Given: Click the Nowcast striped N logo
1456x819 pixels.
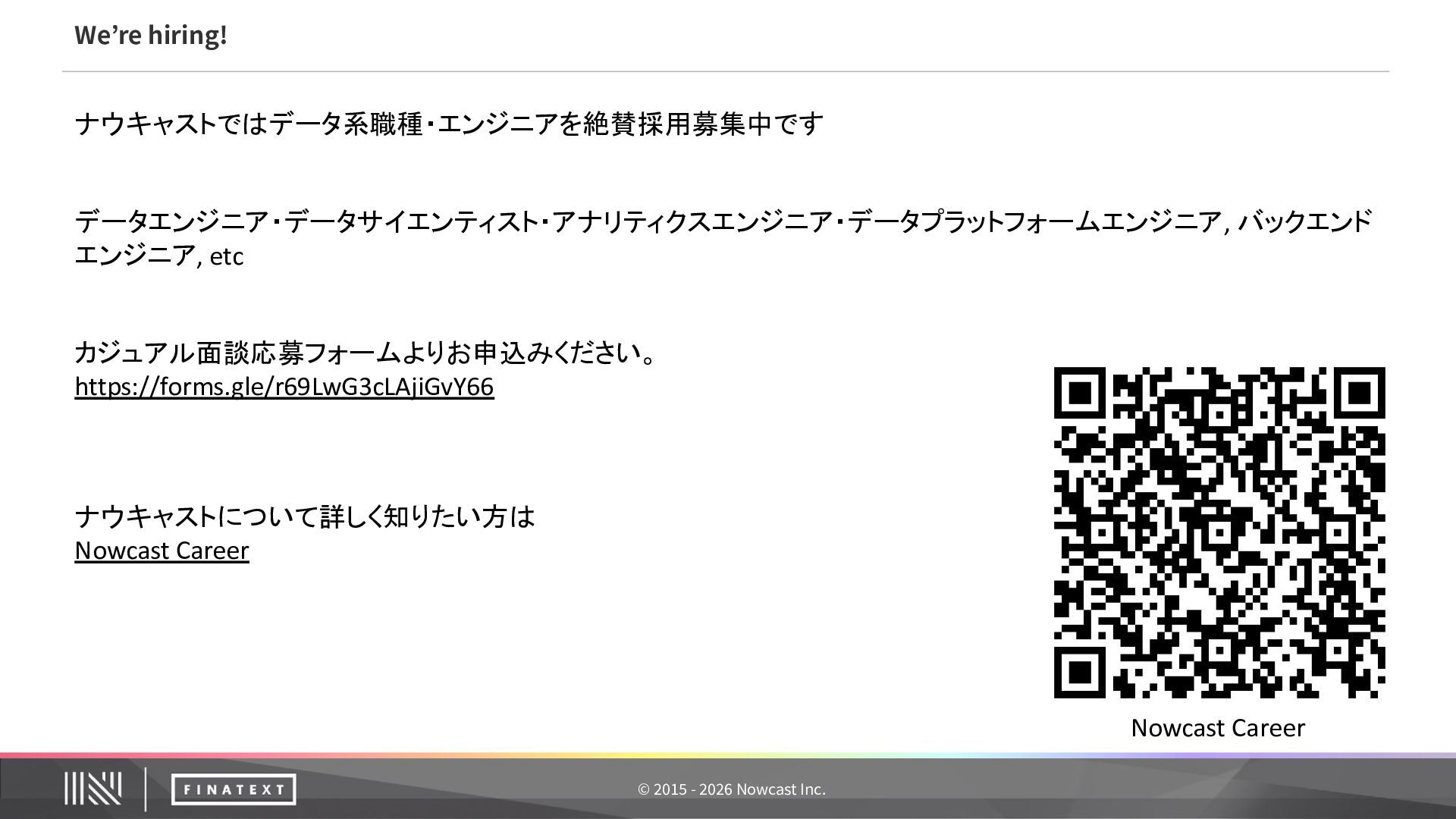Looking at the screenshot, I should 93,789.
